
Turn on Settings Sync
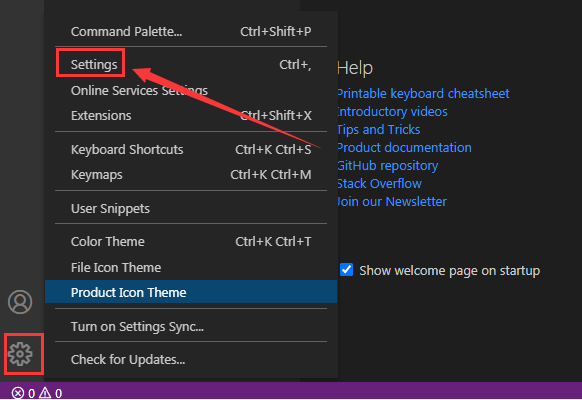[191, 327]
